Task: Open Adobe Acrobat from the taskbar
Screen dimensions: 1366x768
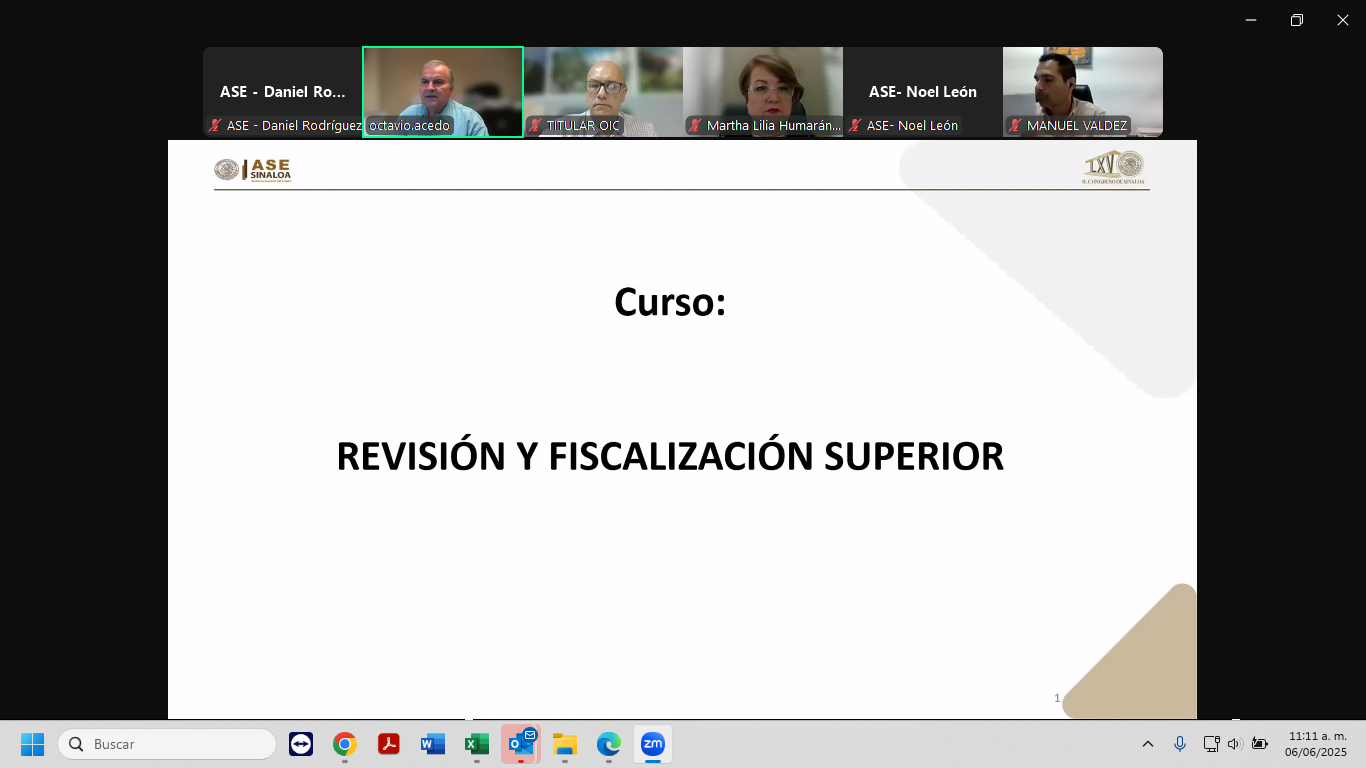Action: coord(389,744)
